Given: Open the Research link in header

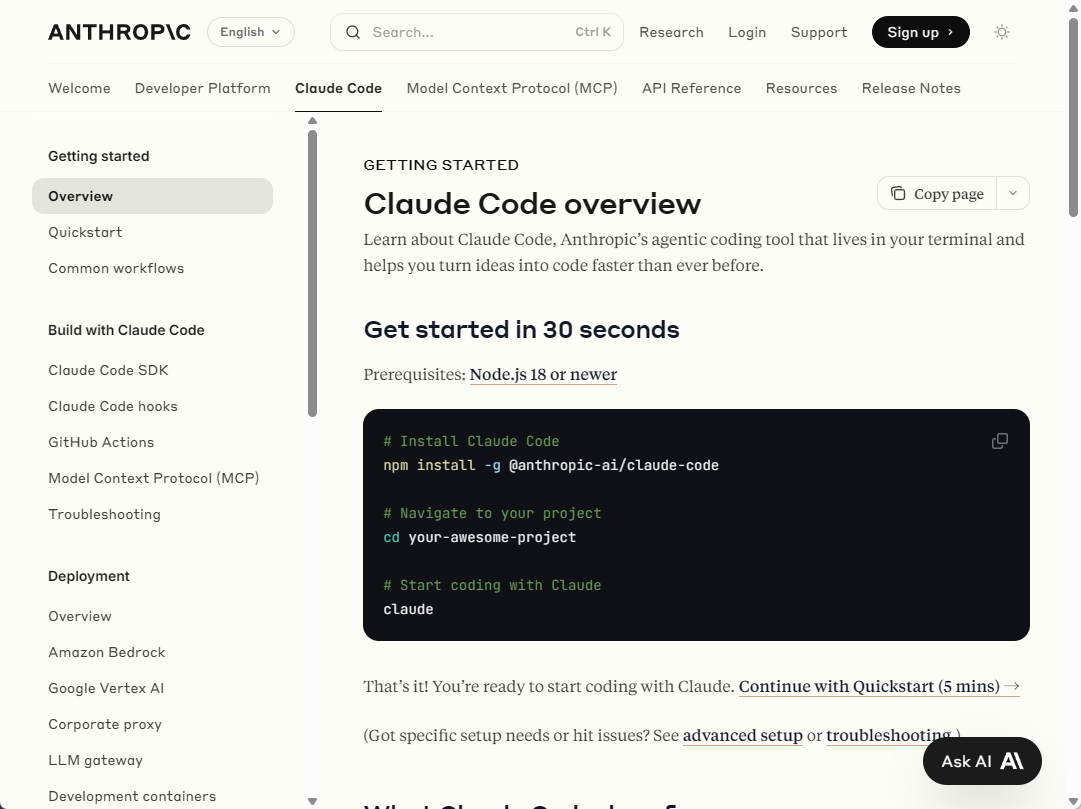Looking at the screenshot, I should coord(671,32).
